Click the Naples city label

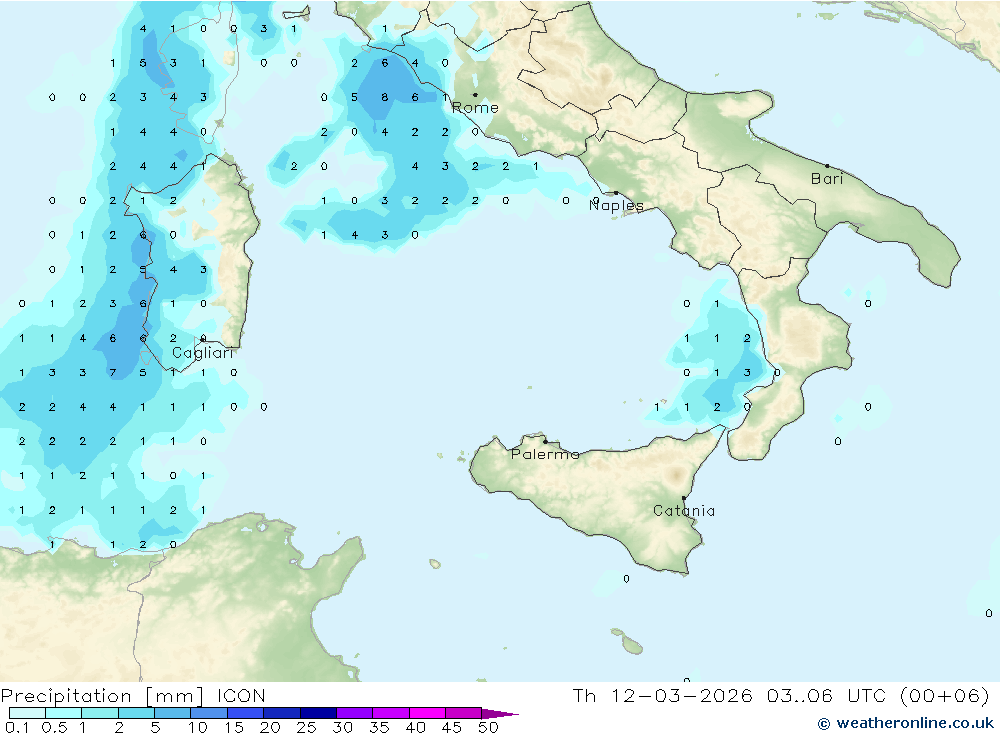(x=616, y=205)
